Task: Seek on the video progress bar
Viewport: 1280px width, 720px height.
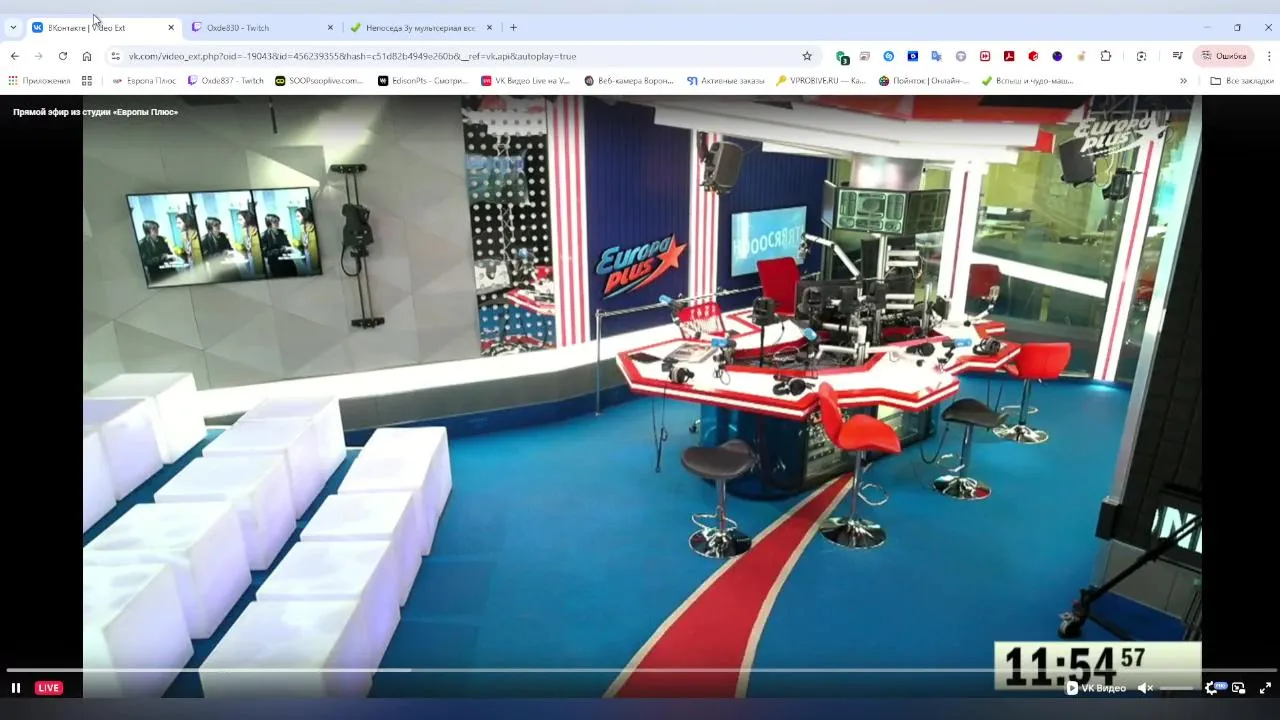Action: [640, 670]
